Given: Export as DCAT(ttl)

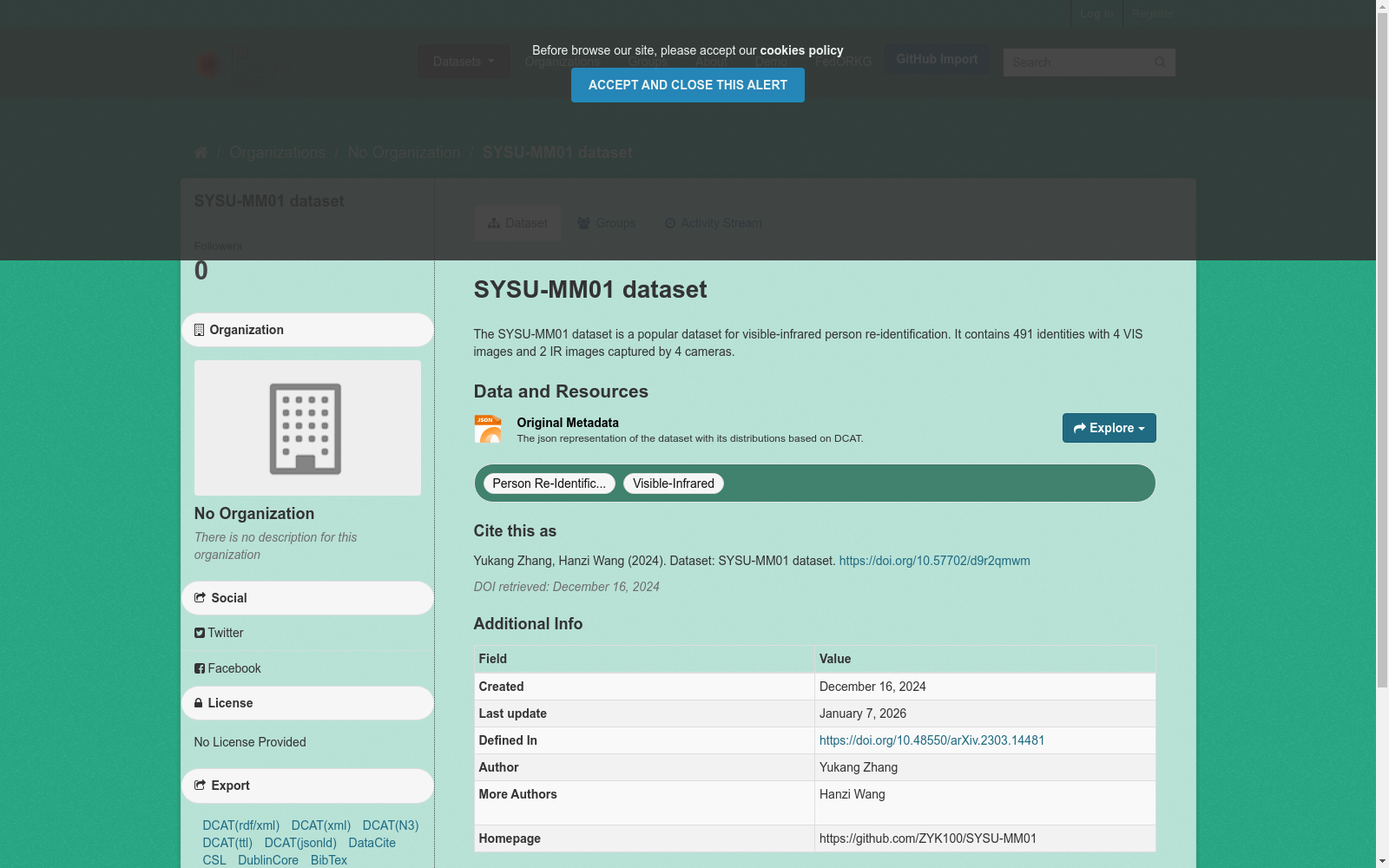Looking at the screenshot, I should coord(227,843).
